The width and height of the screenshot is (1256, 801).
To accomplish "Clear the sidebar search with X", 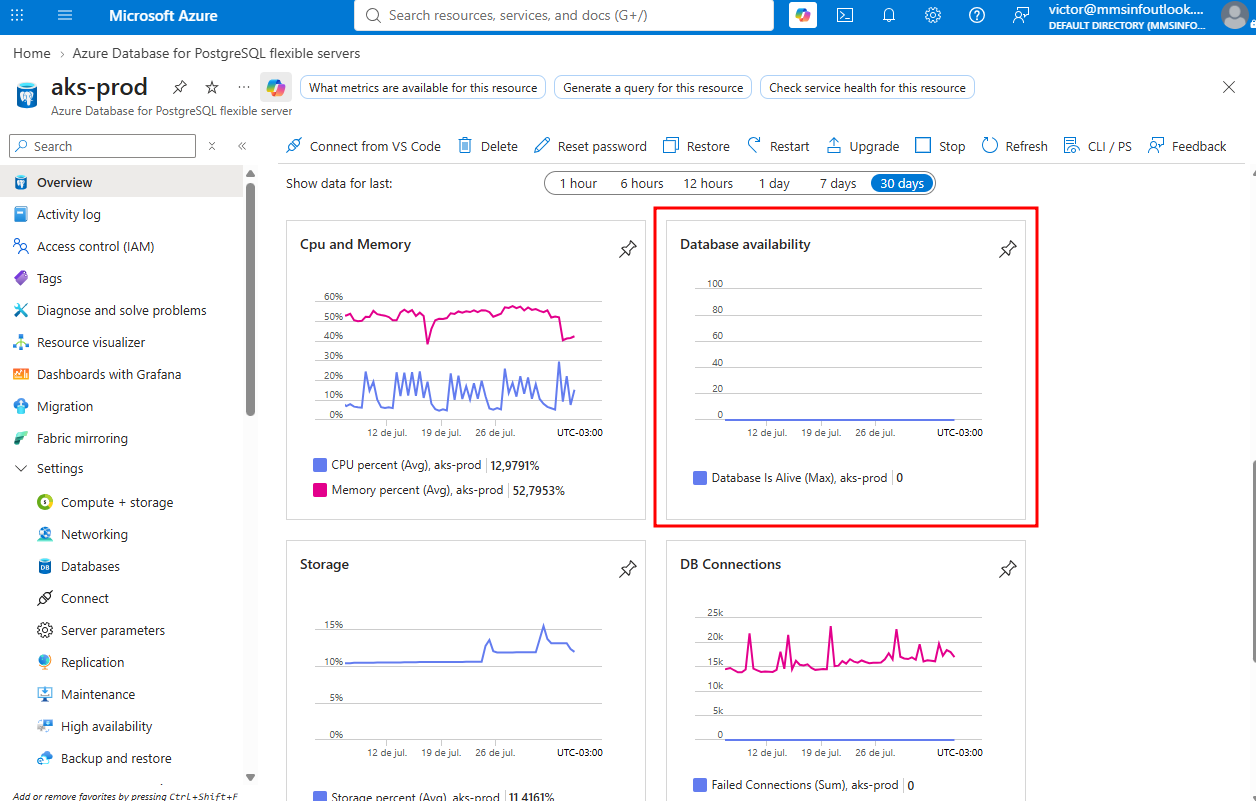I will pos(212,146).
